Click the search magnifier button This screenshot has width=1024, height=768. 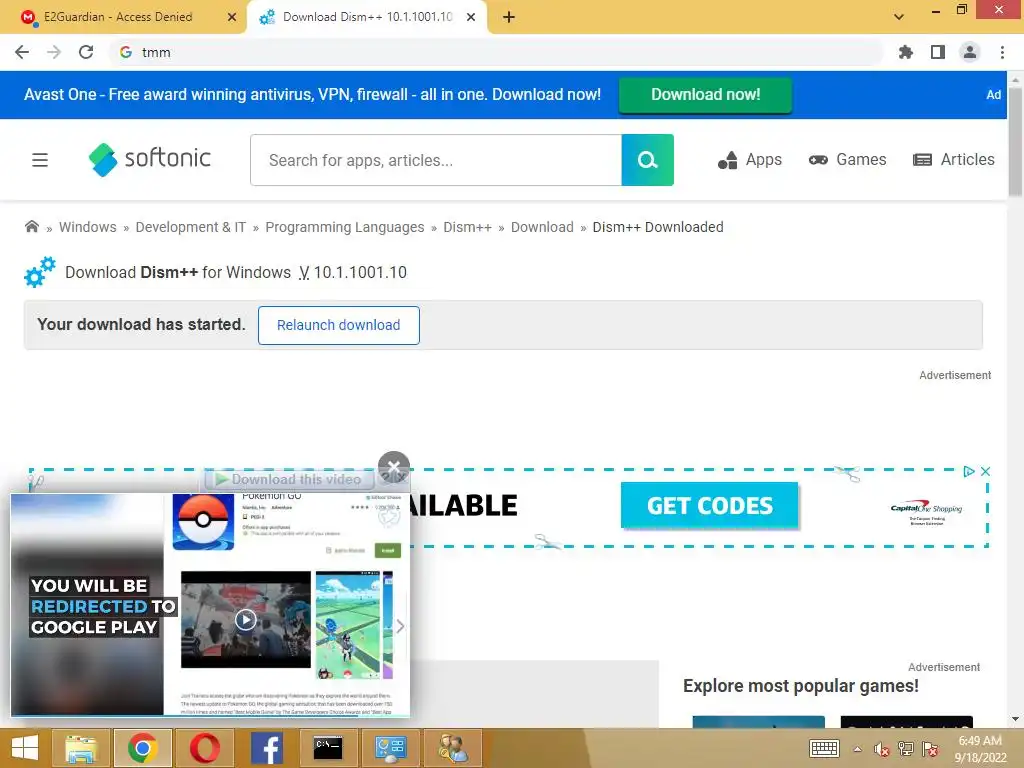pyautogui.click(x=647, y=160)
